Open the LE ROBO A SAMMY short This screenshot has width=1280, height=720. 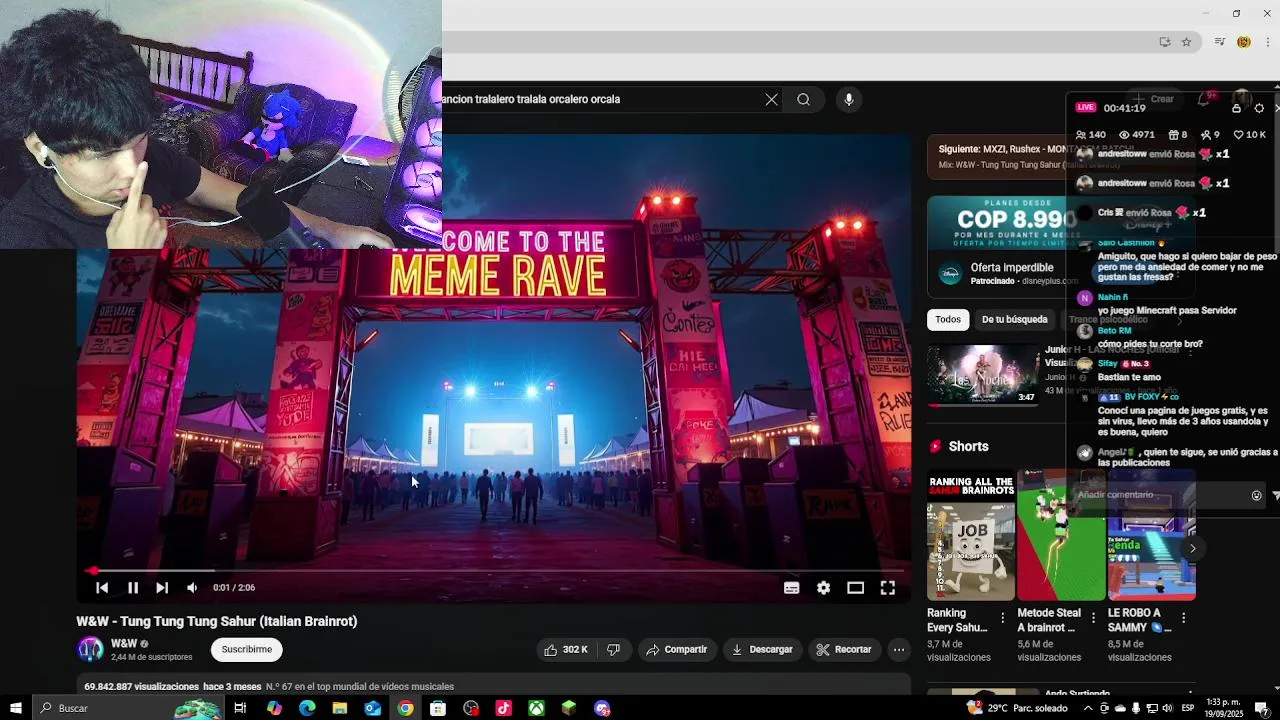click(x=1151, y=535)
